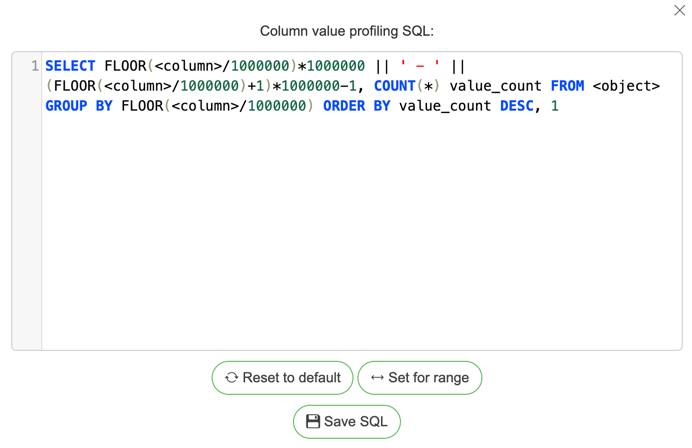Click line number 1 in the gutter
The height and width of the screenshot is (448, 692).
[x=34, y=66]
